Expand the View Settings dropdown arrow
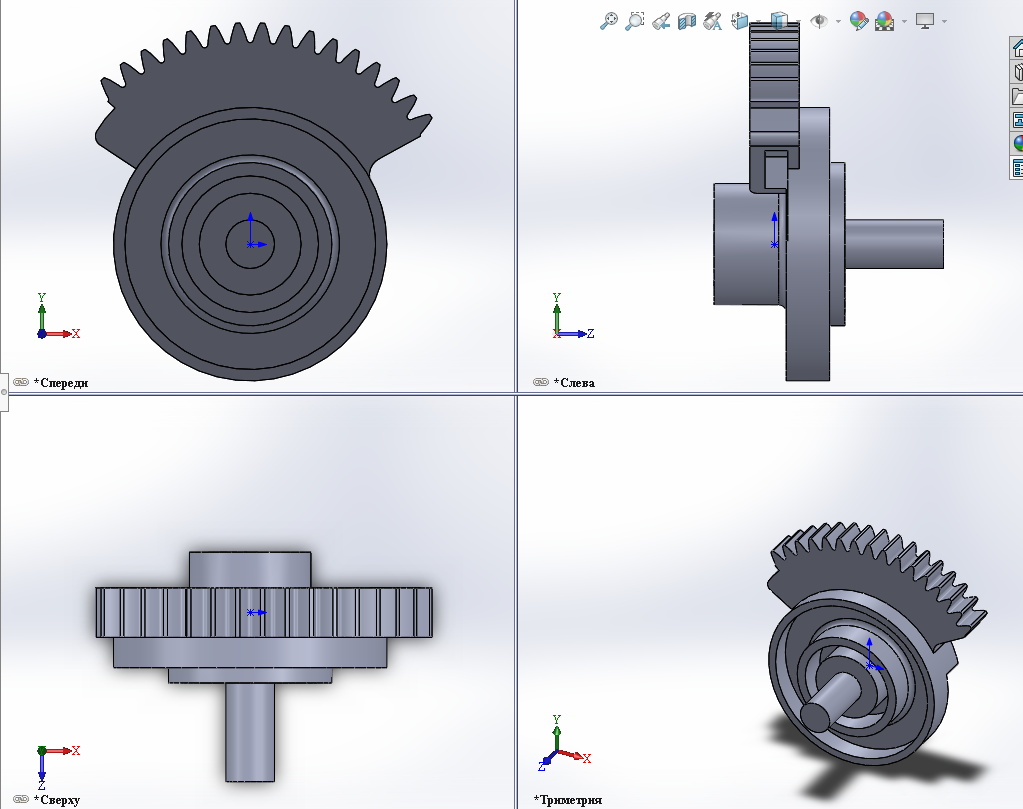Screen dimensions: 1023x809 [x=944, y=22]
